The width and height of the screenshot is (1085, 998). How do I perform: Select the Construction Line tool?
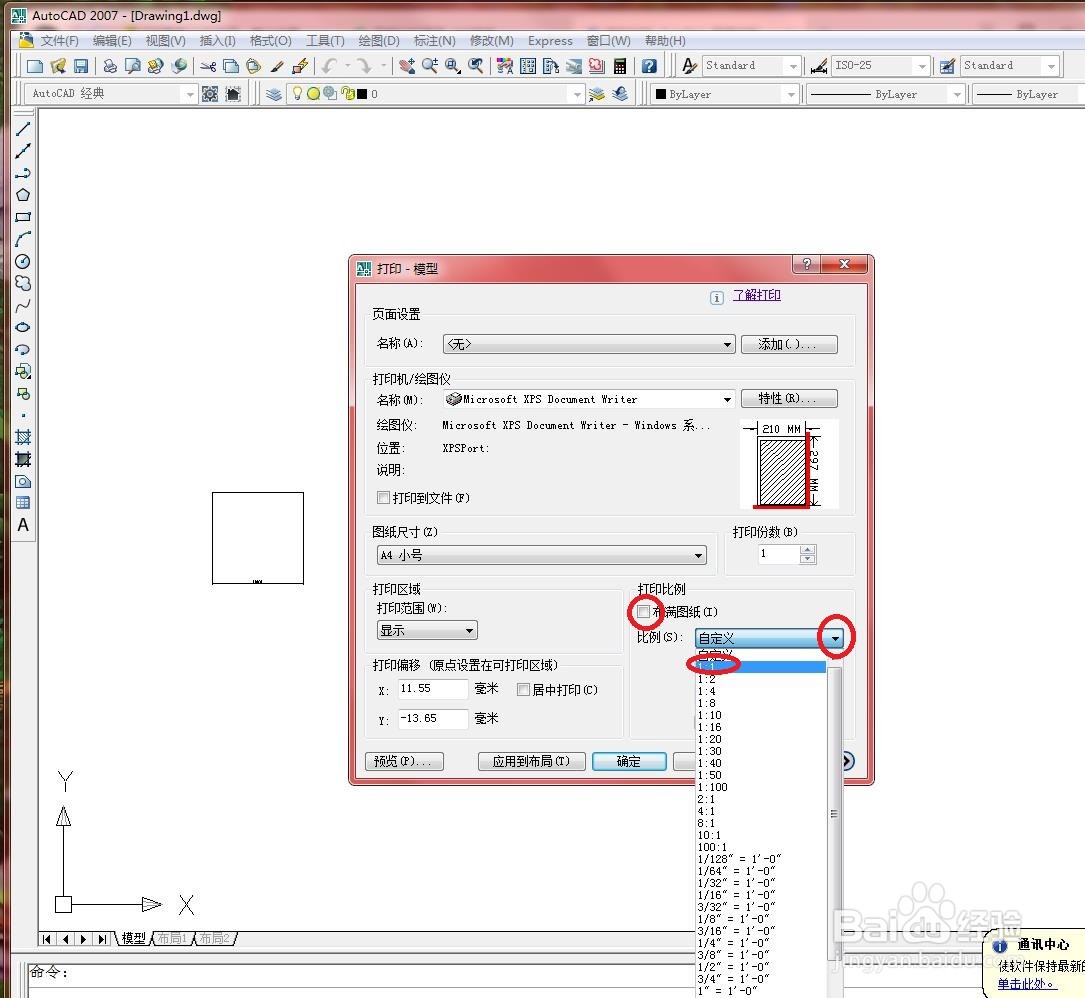(x=23, y=151)
